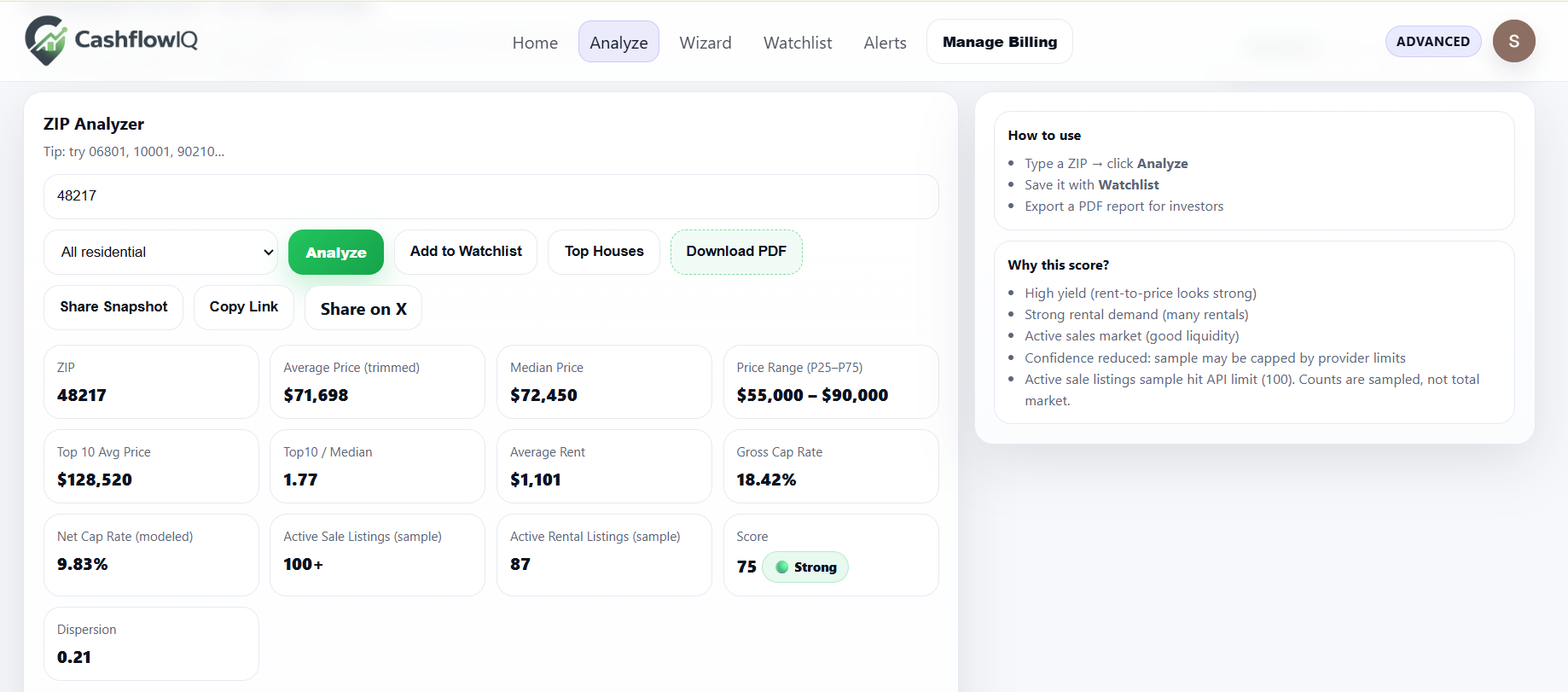Click the Top 10 Avg Price $128,520 value

coord(95,480)
